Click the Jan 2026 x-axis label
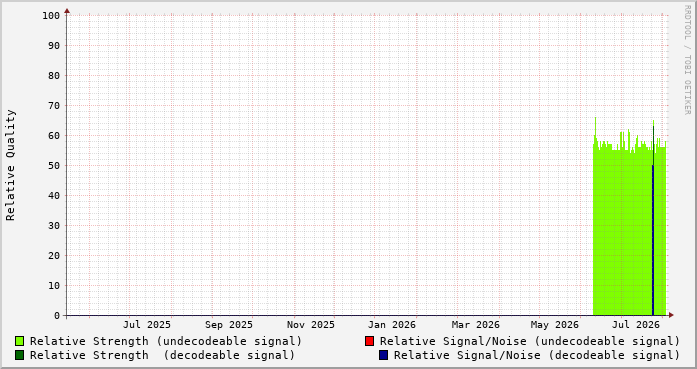The width and height of the screenshot is (697, 369). pyautogui.click(x=392, y=325)
